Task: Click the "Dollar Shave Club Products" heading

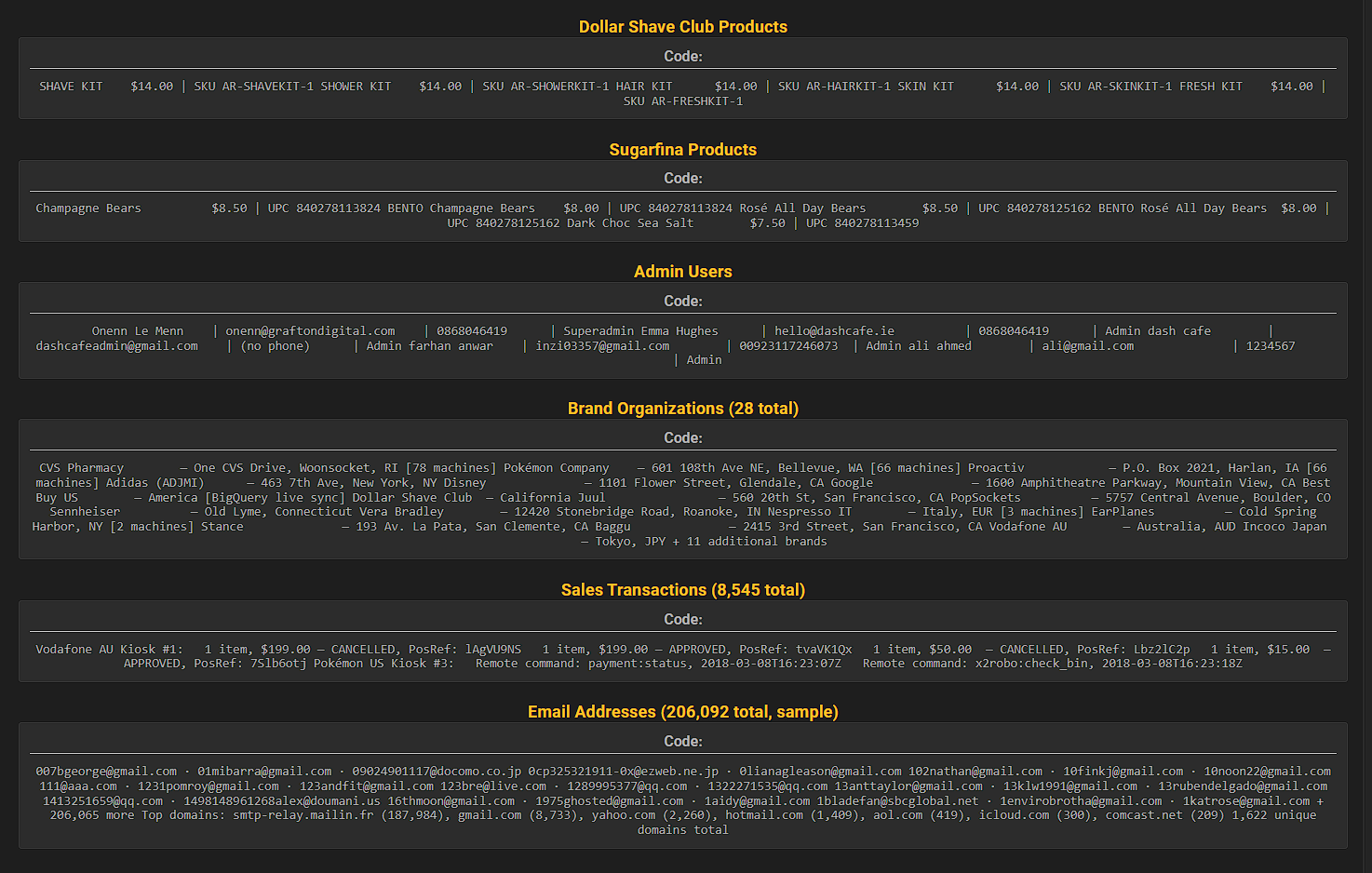Action: tap(683, 27)
